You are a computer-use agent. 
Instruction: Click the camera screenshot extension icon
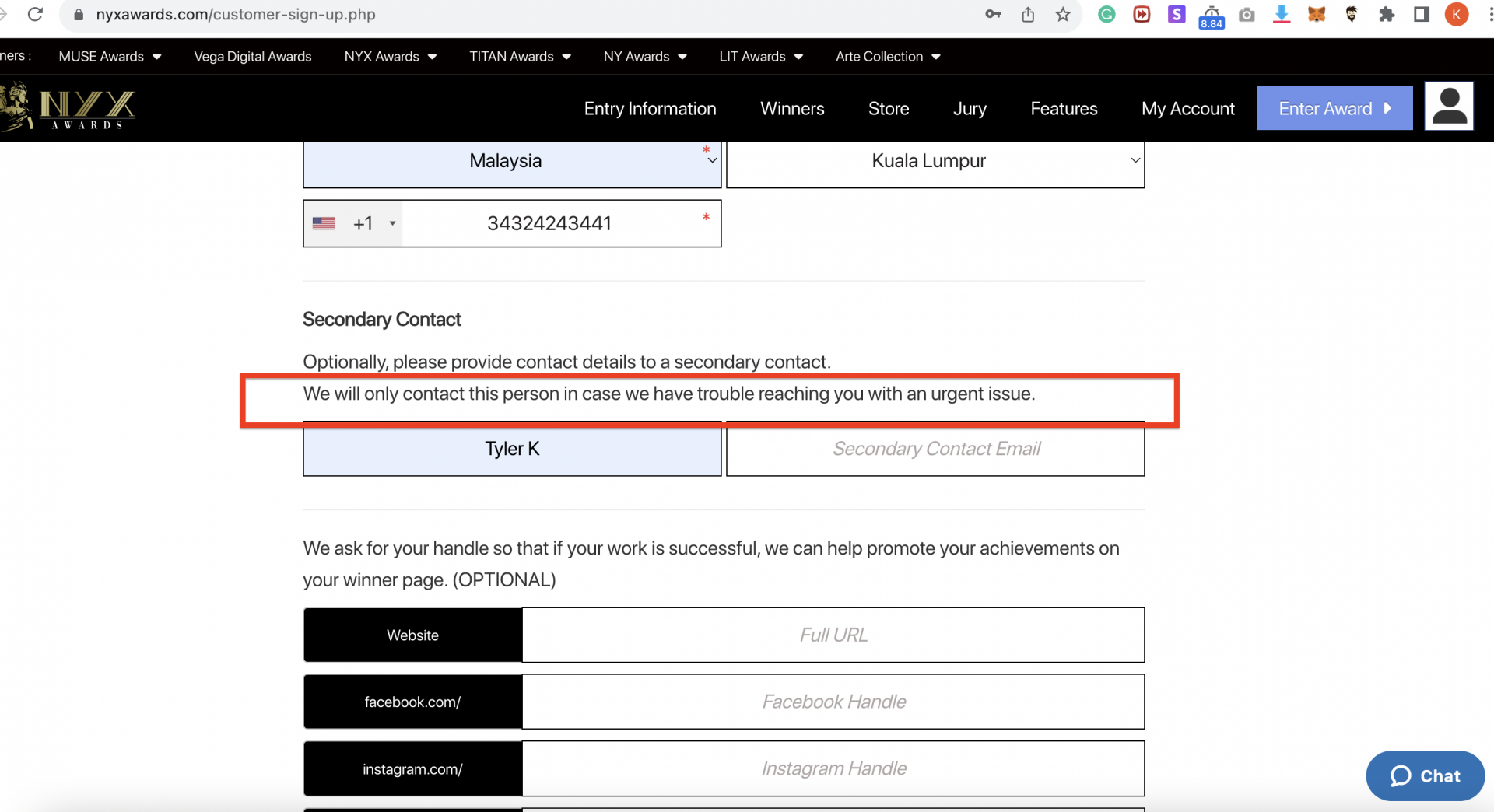(x=1247, y=15)
